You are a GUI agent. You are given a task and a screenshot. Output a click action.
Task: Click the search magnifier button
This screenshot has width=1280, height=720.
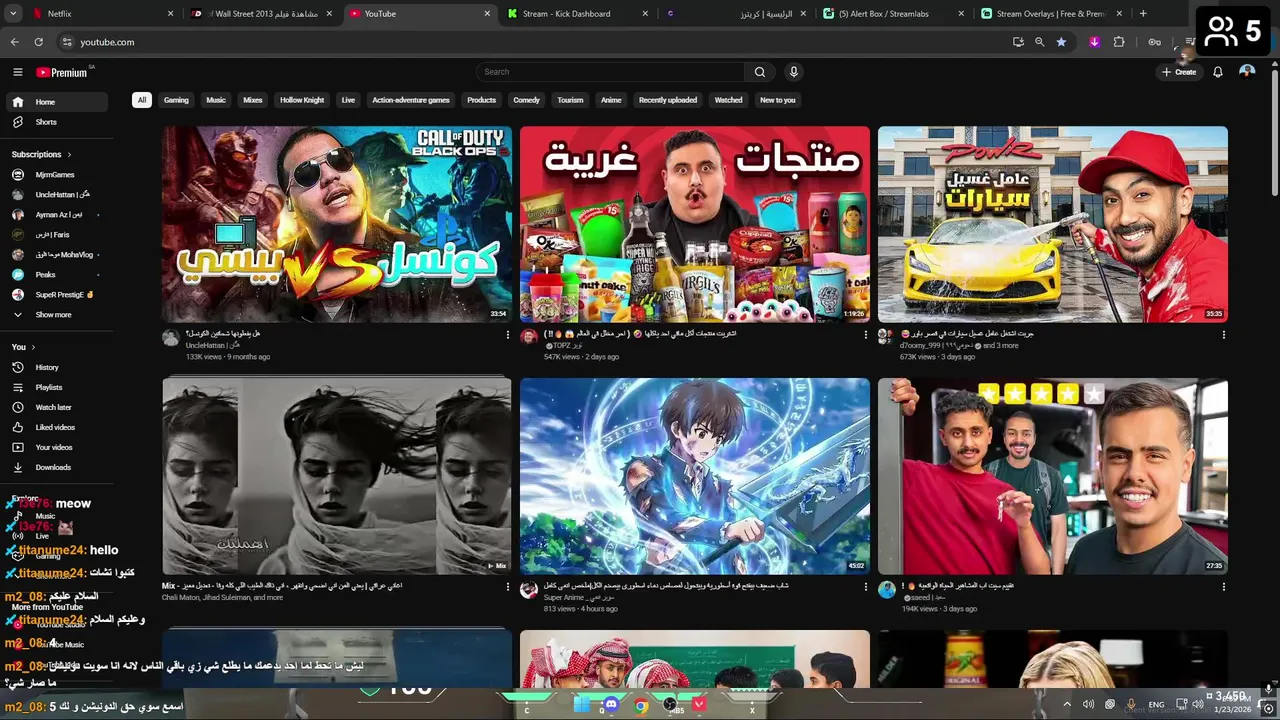coord(759,72)
